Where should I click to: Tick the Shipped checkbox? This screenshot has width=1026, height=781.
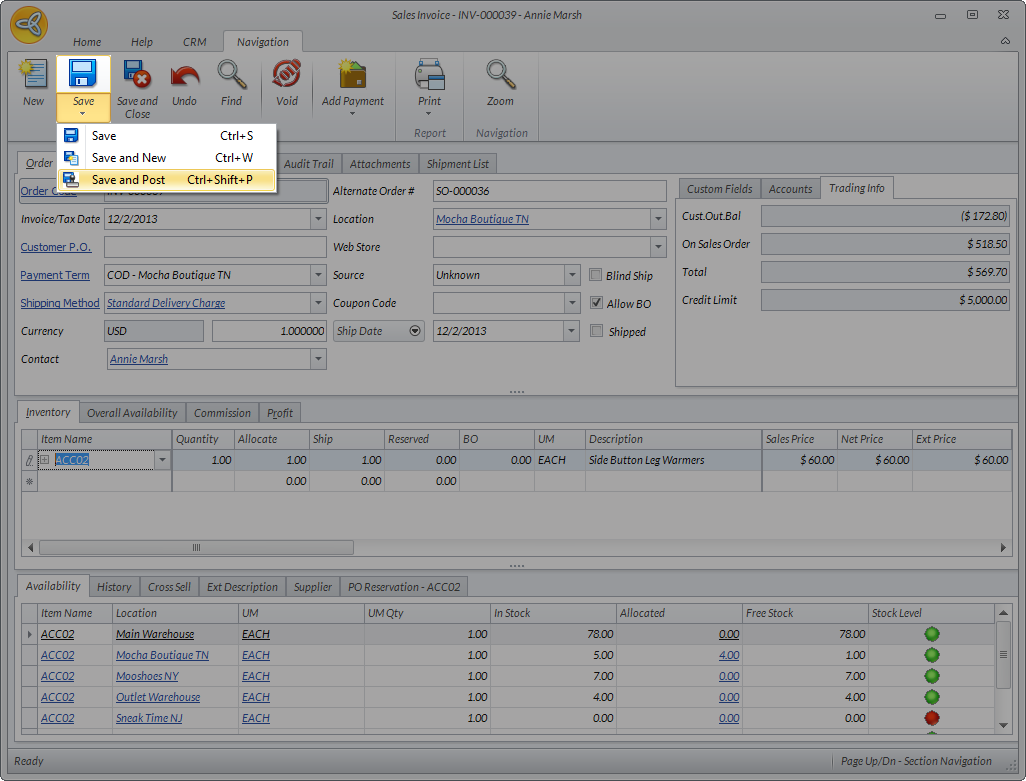point(597,331)
